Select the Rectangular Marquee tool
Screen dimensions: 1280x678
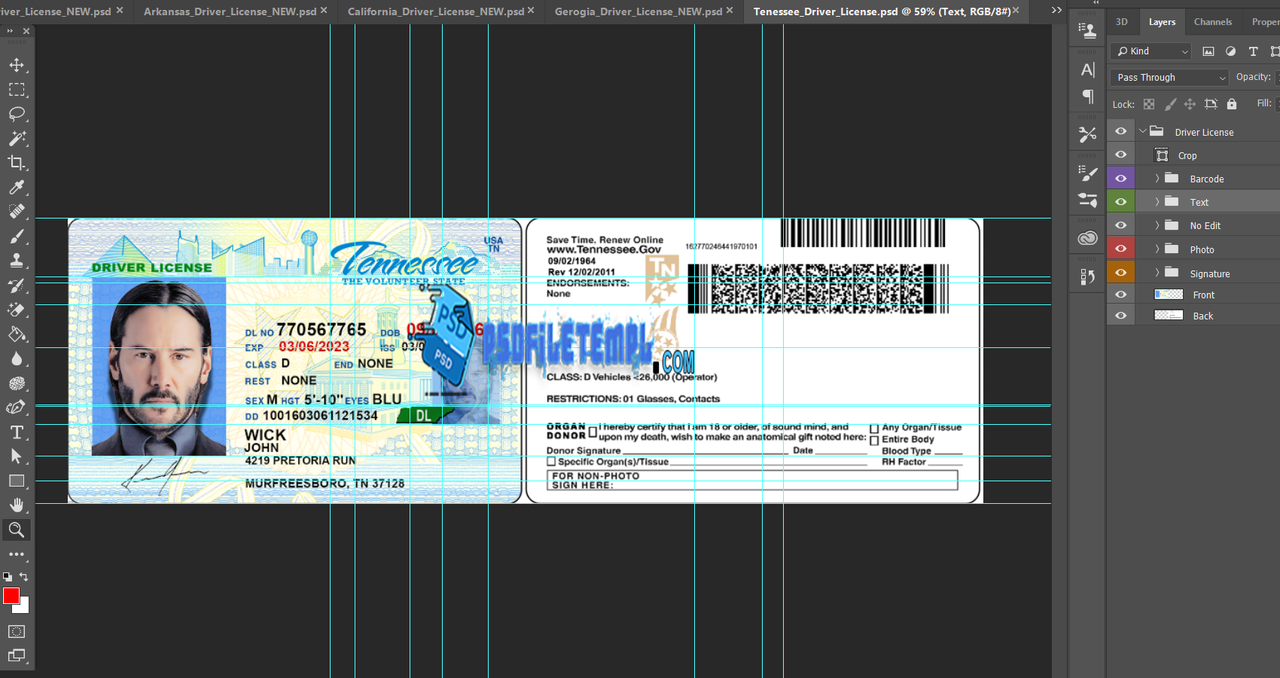(x=17, y=90)
